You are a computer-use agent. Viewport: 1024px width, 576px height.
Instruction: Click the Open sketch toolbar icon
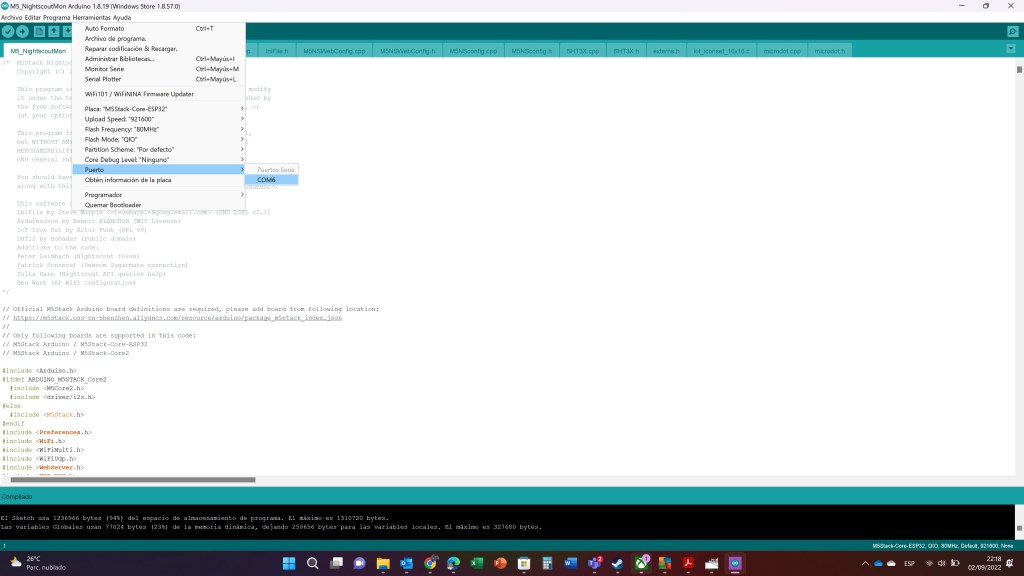[x=54, y=32]
